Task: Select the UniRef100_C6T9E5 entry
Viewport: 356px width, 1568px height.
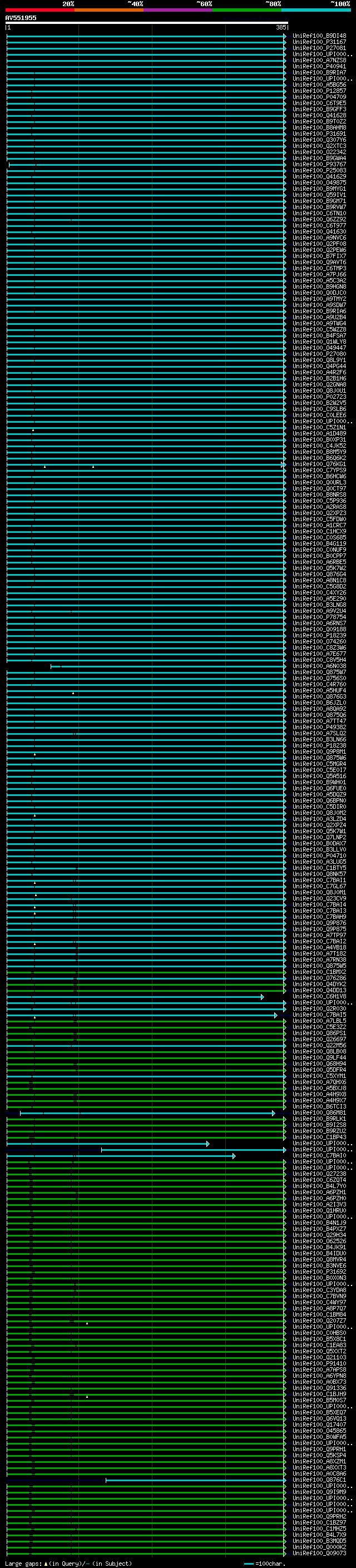Action: point(319,103)
